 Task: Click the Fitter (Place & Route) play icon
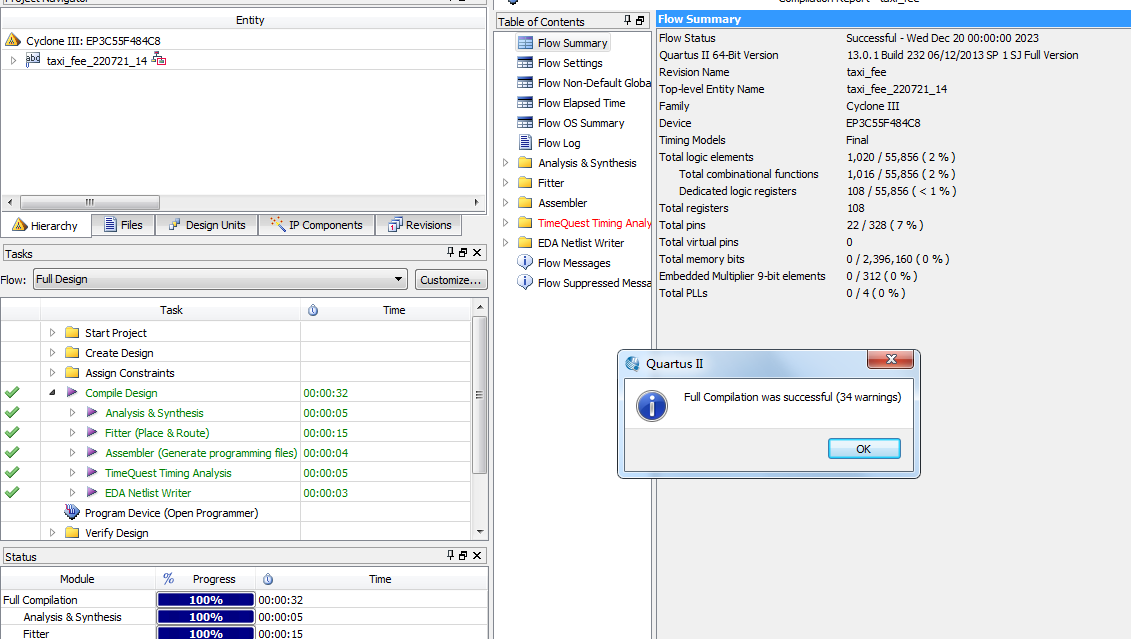[x=92, y=432]
